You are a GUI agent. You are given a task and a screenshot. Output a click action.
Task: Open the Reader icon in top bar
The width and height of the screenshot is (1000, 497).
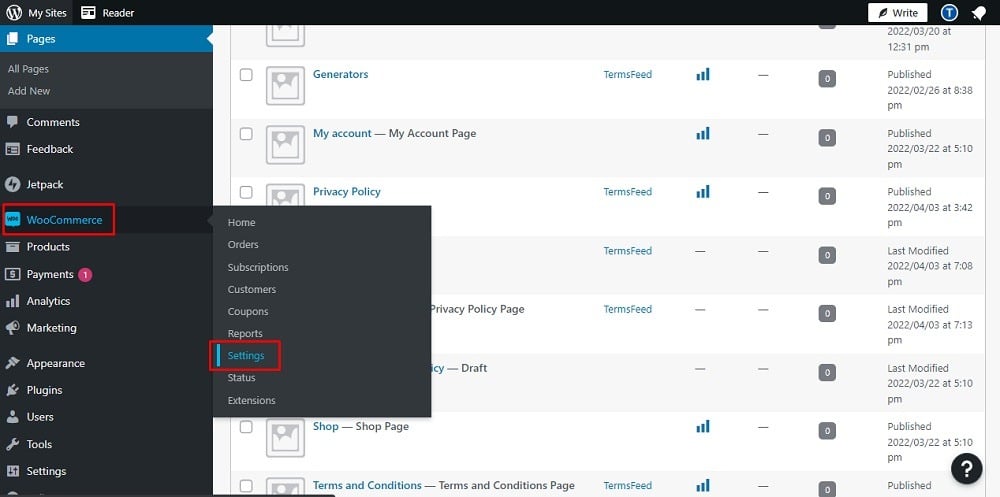pyautogui.click(x=88, y=12)
